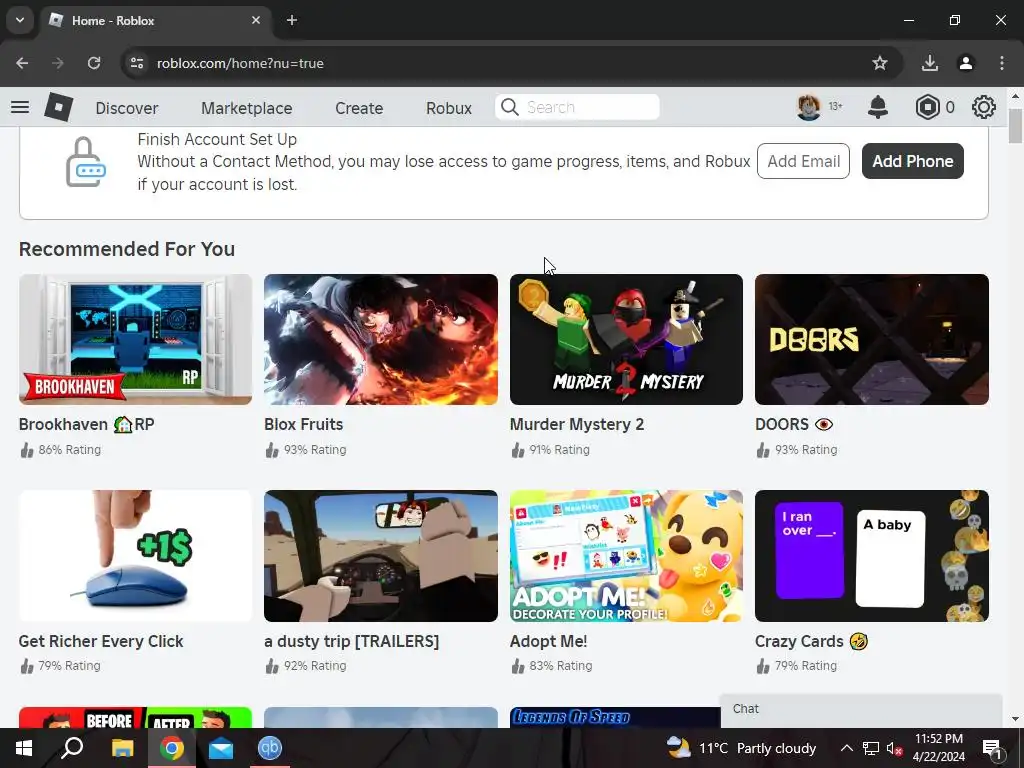The image size is (1024, 768).
Task: Open Murder Mystery 2 thumbnail
Action: point(626,340)
